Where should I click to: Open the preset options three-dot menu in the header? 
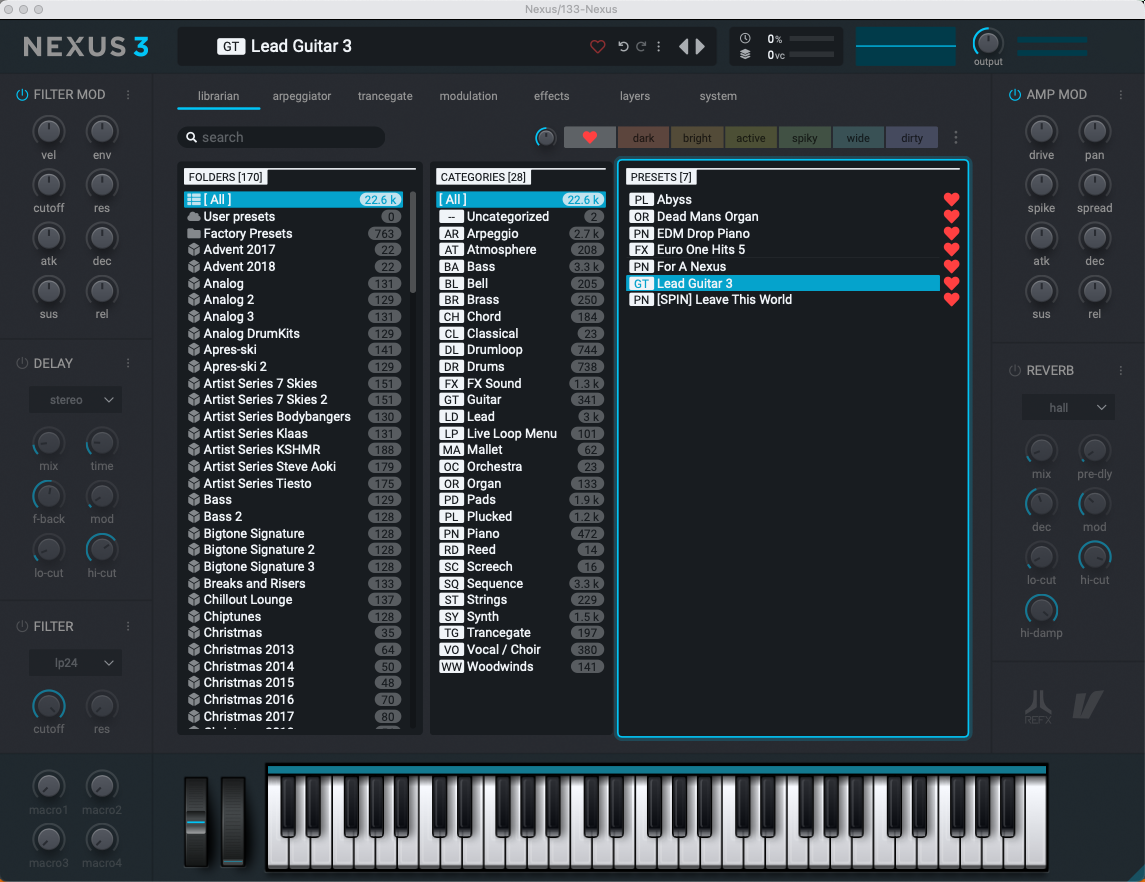click(x=659, y=47)
